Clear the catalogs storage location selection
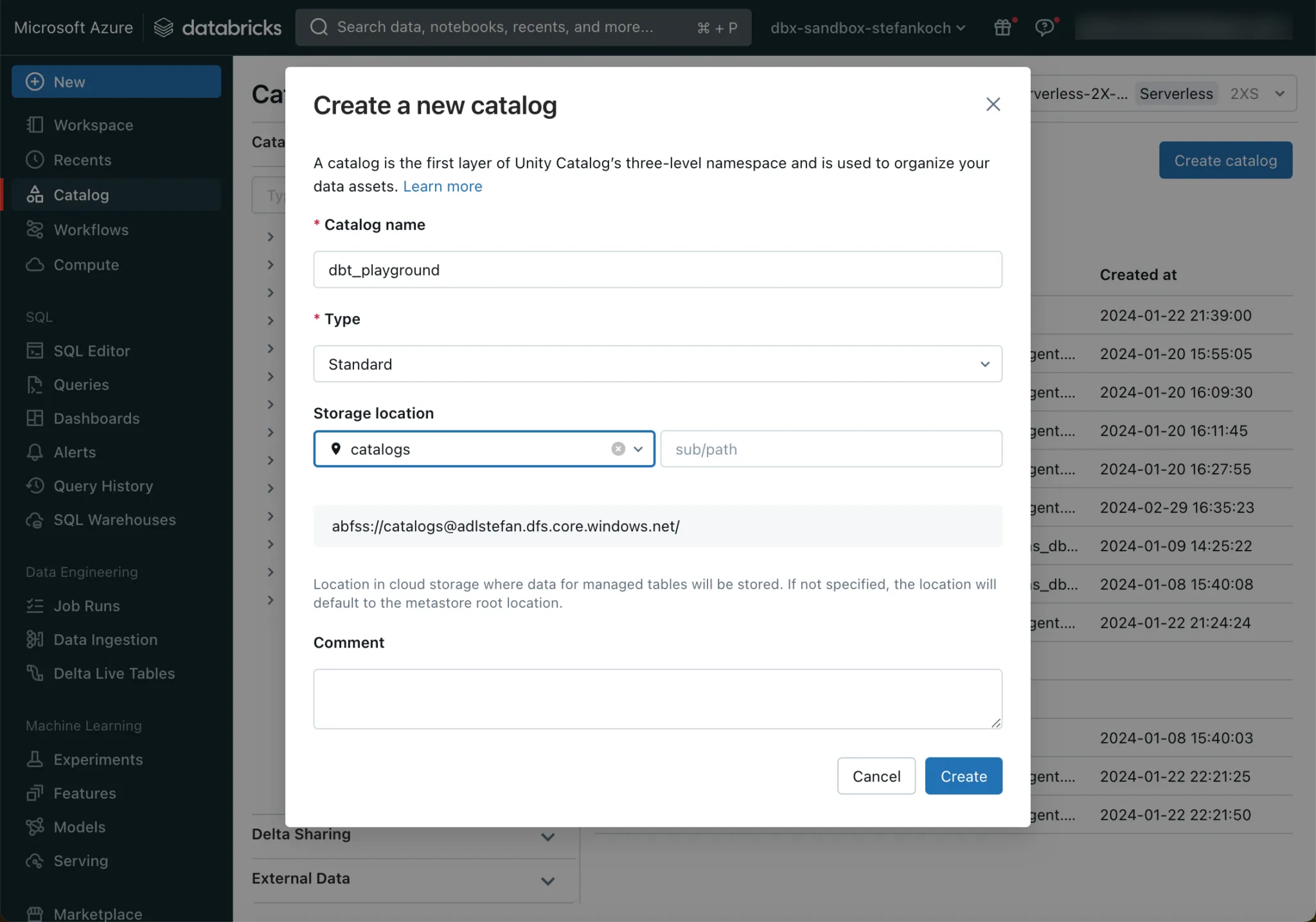The height and width of the screenshot is (922, 1316). click(618, 449)
